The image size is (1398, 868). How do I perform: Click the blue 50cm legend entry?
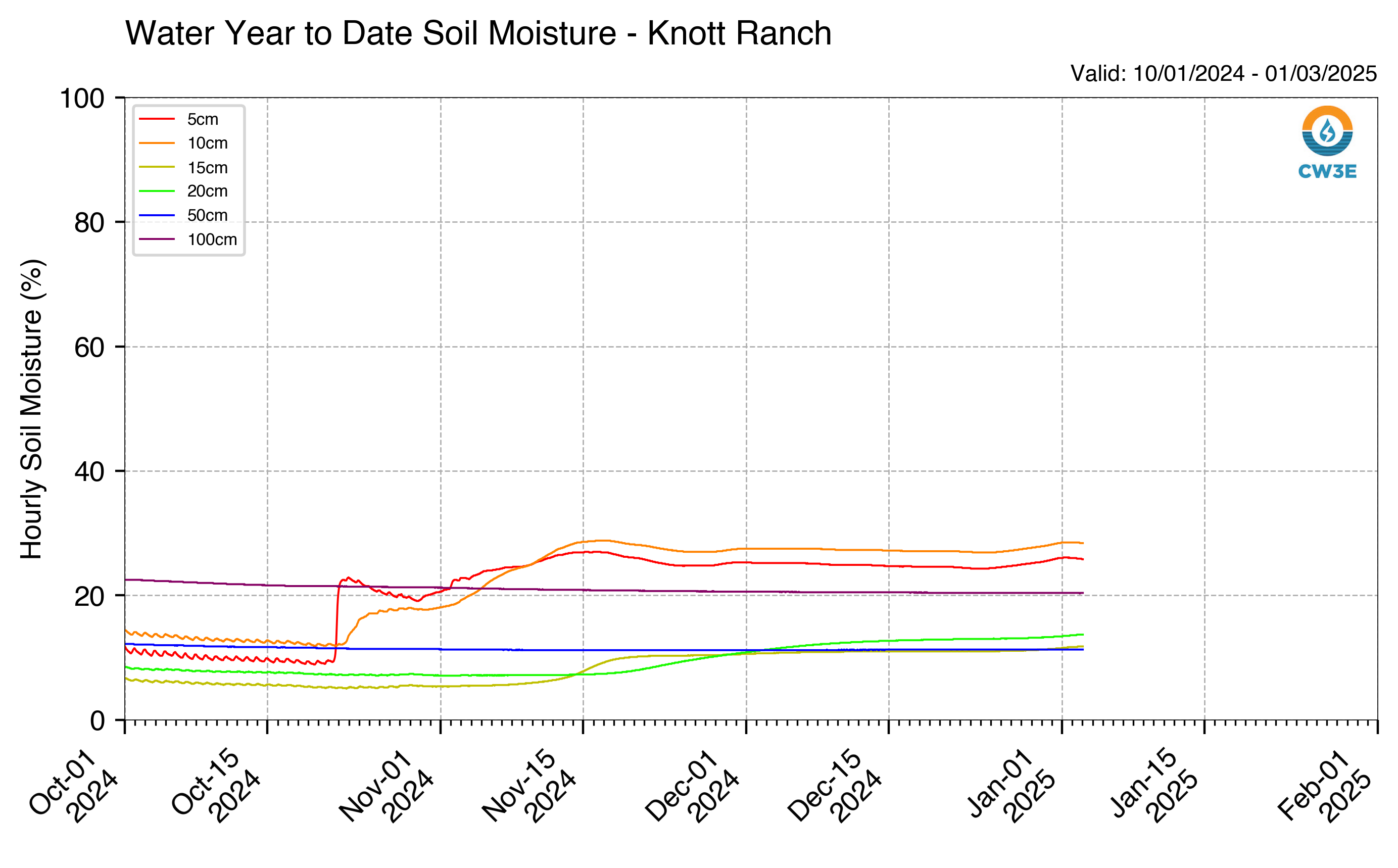(183, 215)
